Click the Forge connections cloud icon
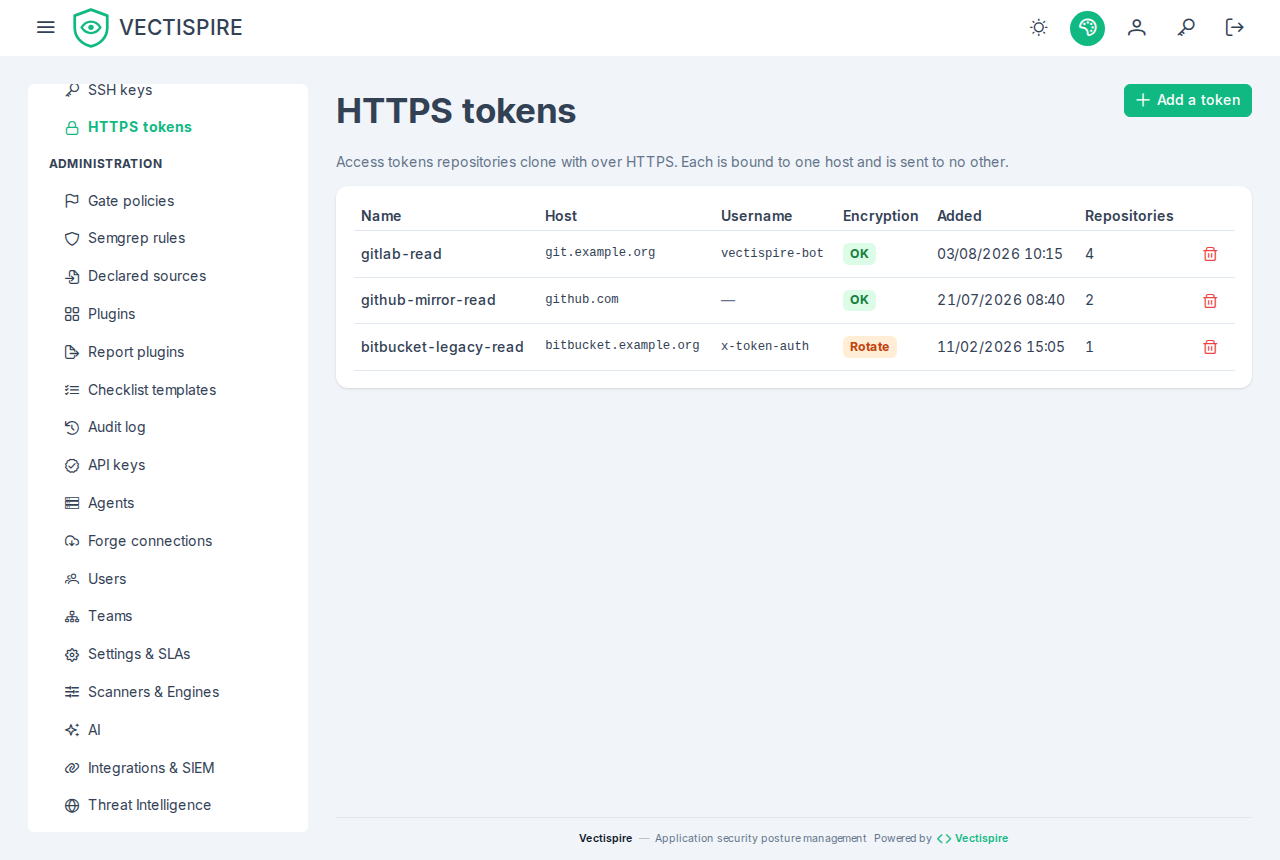Viewport: 1280px width, 860px height. [72, 541]
